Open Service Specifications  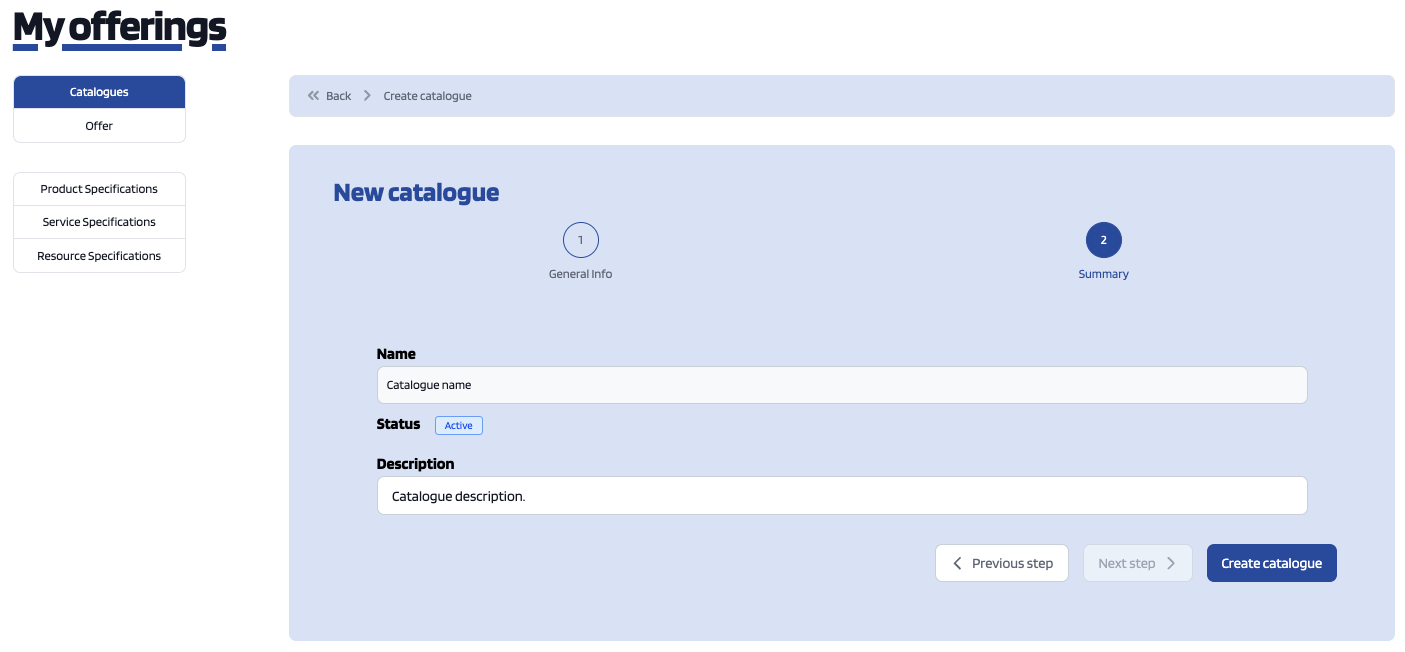99,222
